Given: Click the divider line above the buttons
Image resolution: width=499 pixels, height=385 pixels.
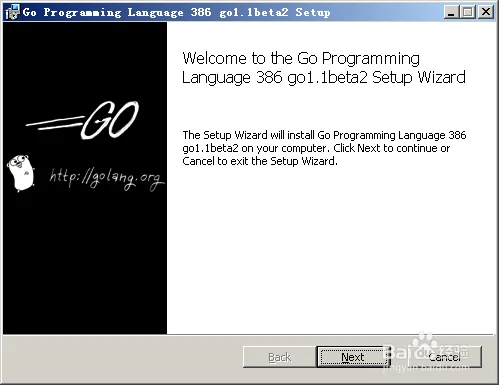Looking at the screenshot, I should (x=248, y=334).
